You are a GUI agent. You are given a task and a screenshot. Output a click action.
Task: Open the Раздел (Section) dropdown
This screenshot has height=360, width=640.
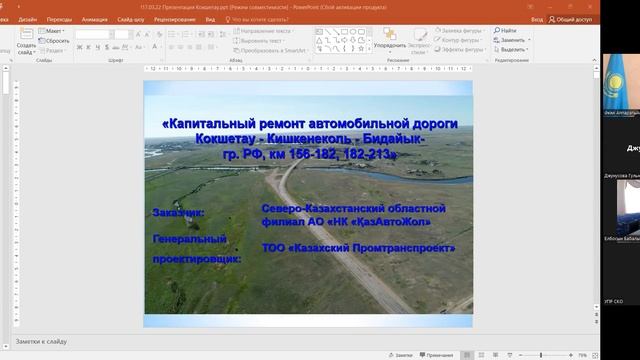coord(52,51)
